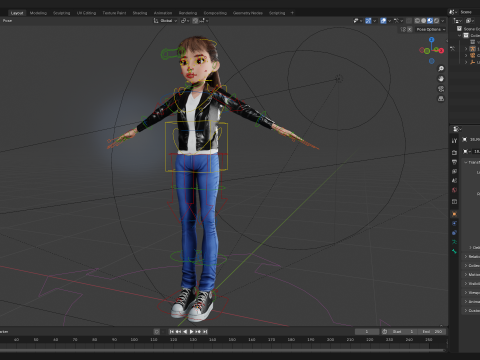Toggle viewport gizmos display

coord(368,21)
